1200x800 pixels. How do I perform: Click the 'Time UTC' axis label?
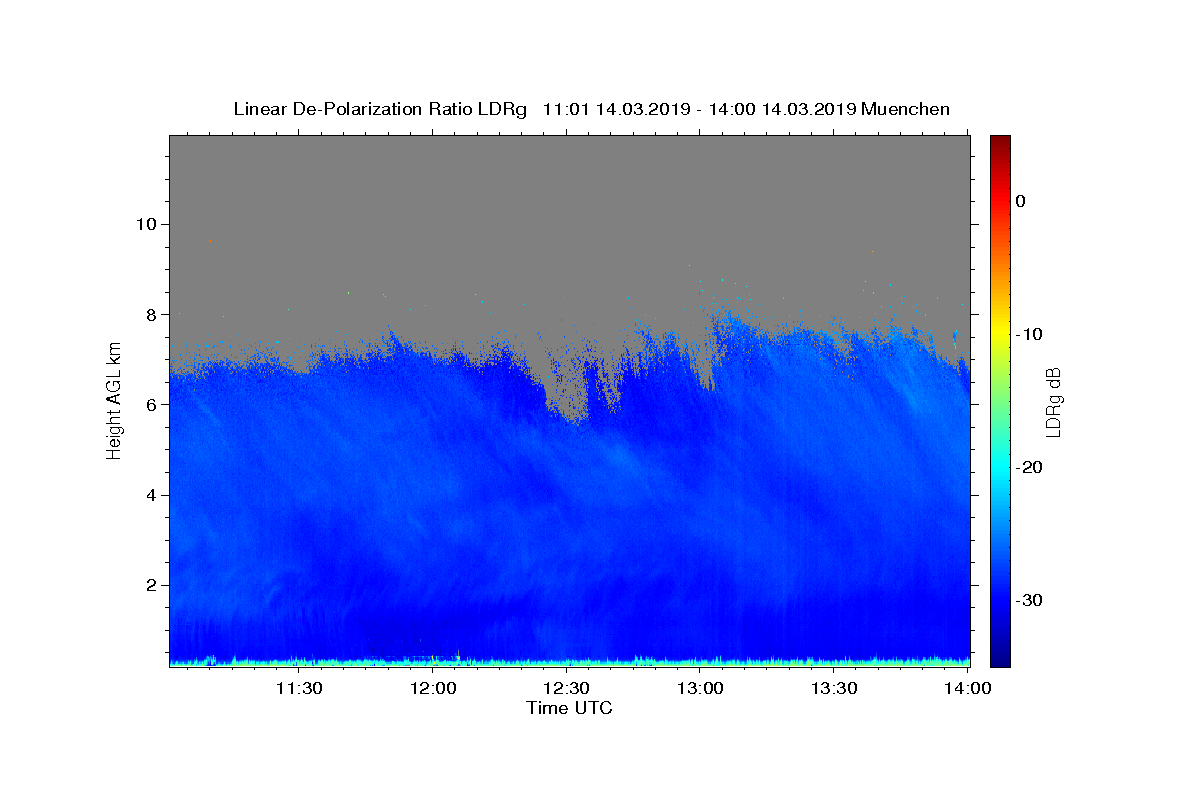[x=569, y=708]
